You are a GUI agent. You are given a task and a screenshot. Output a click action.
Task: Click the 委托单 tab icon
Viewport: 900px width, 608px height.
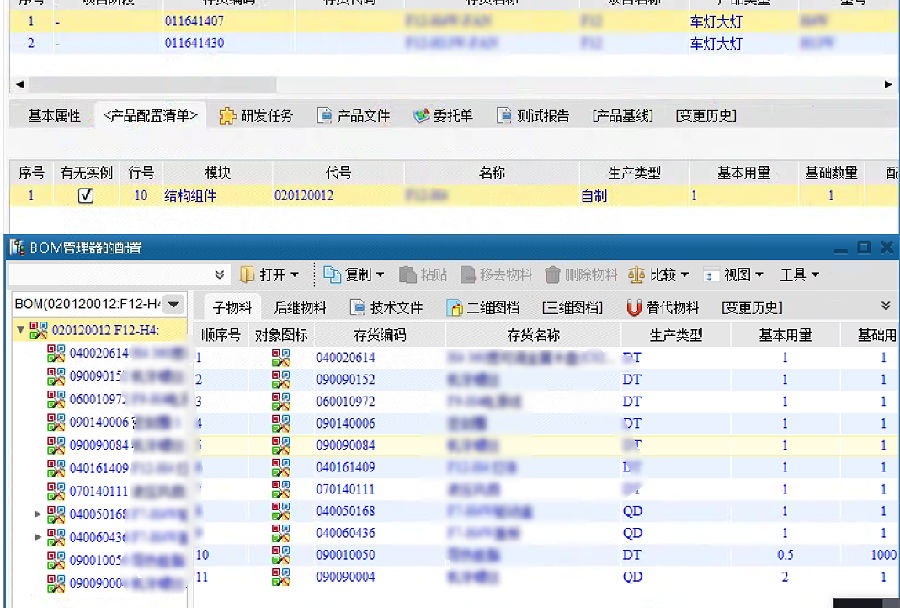click(421, 116)
